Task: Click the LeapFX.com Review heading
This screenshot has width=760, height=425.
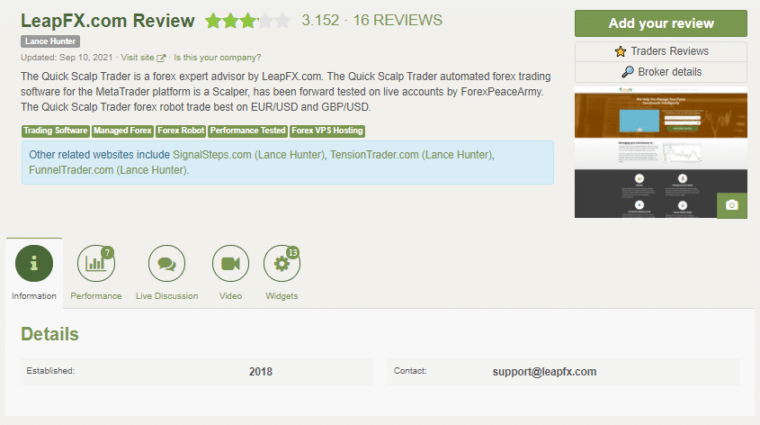Action: (108, 21)
